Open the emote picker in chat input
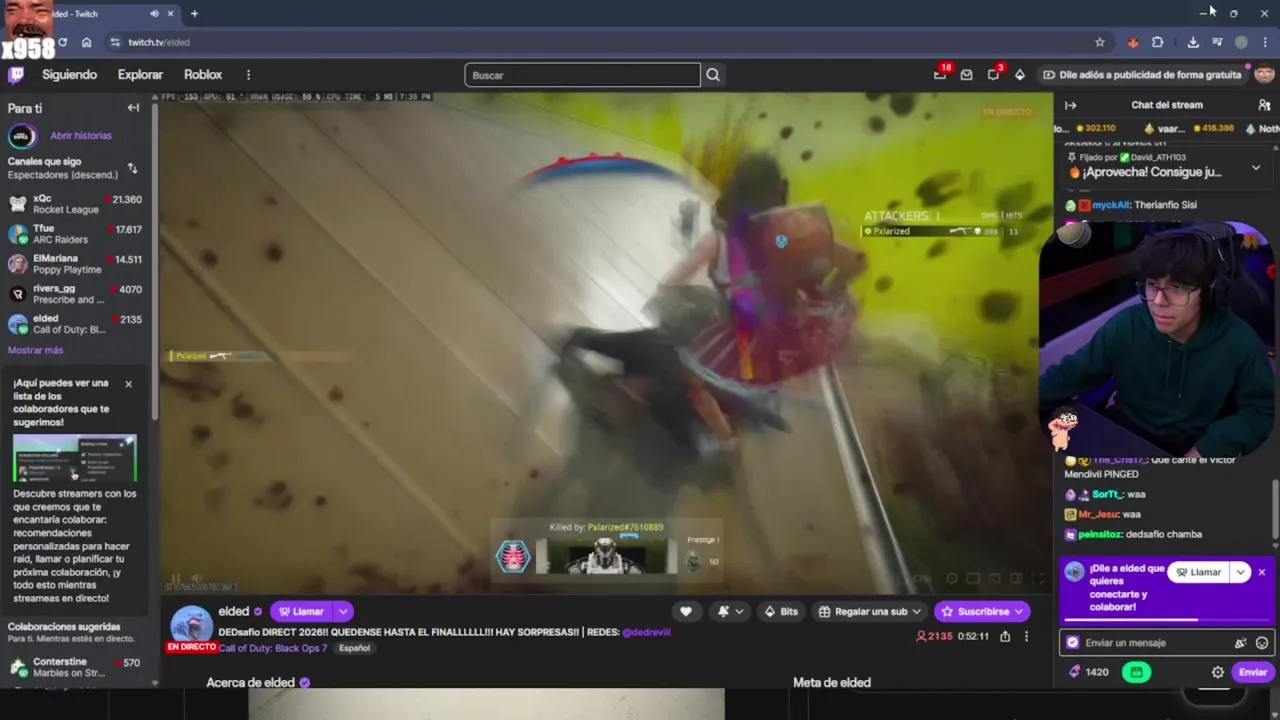1280x720 pixels. (x=1262, y=643)
